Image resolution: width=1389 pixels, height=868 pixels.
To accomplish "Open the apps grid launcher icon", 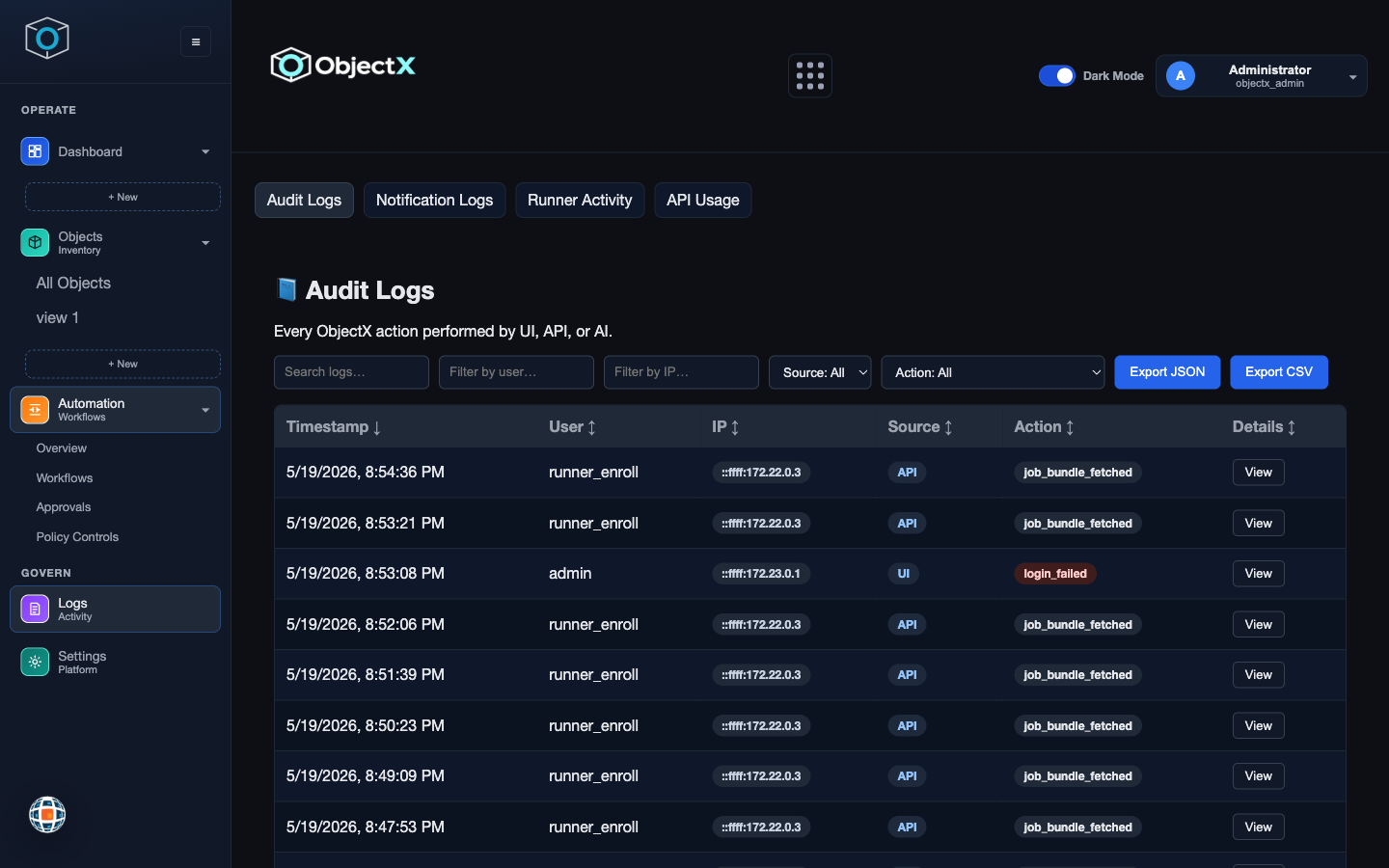I will tap(810, 76).
